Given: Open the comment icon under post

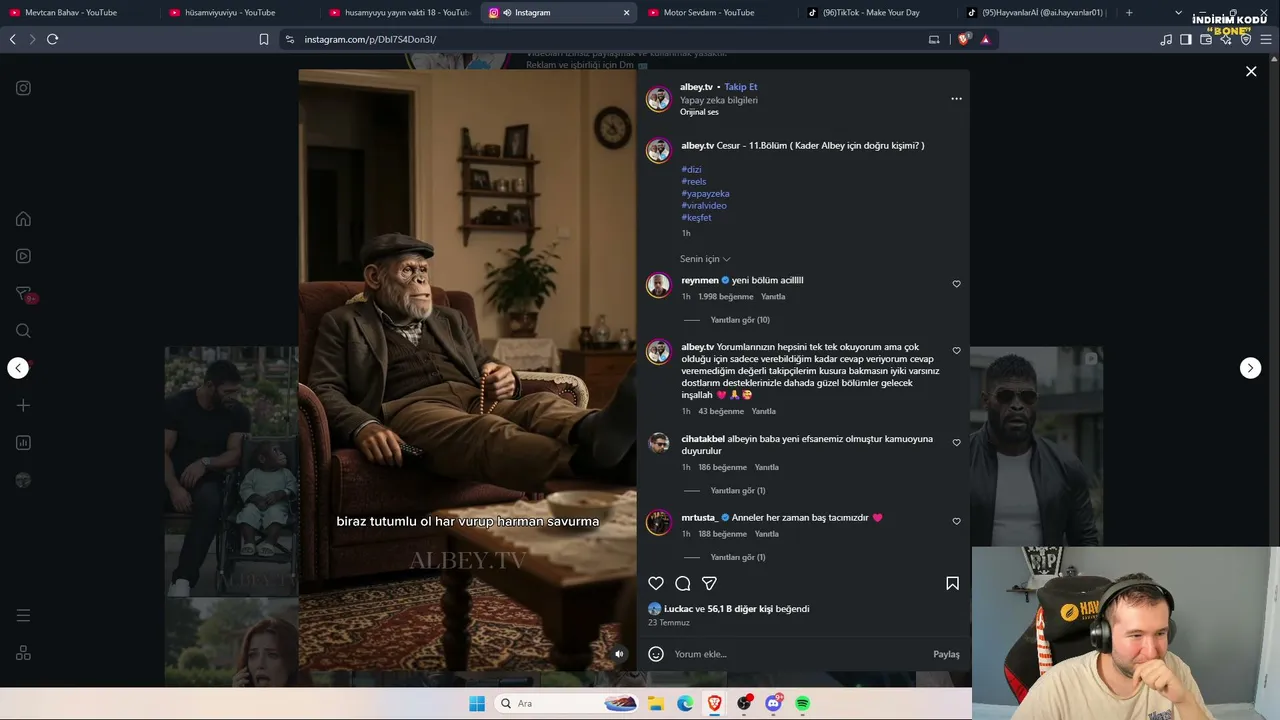Looking at the screenshot, I should [683, 583].
